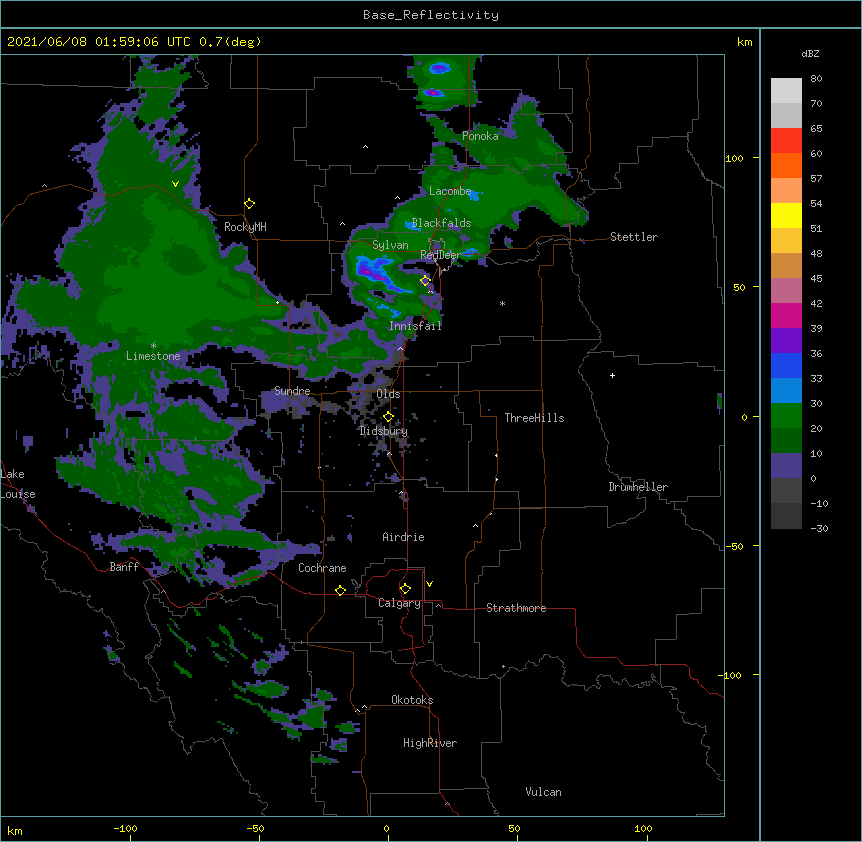Click the yellow diamond marker beside RedDeer storm cell

(425, 281)
